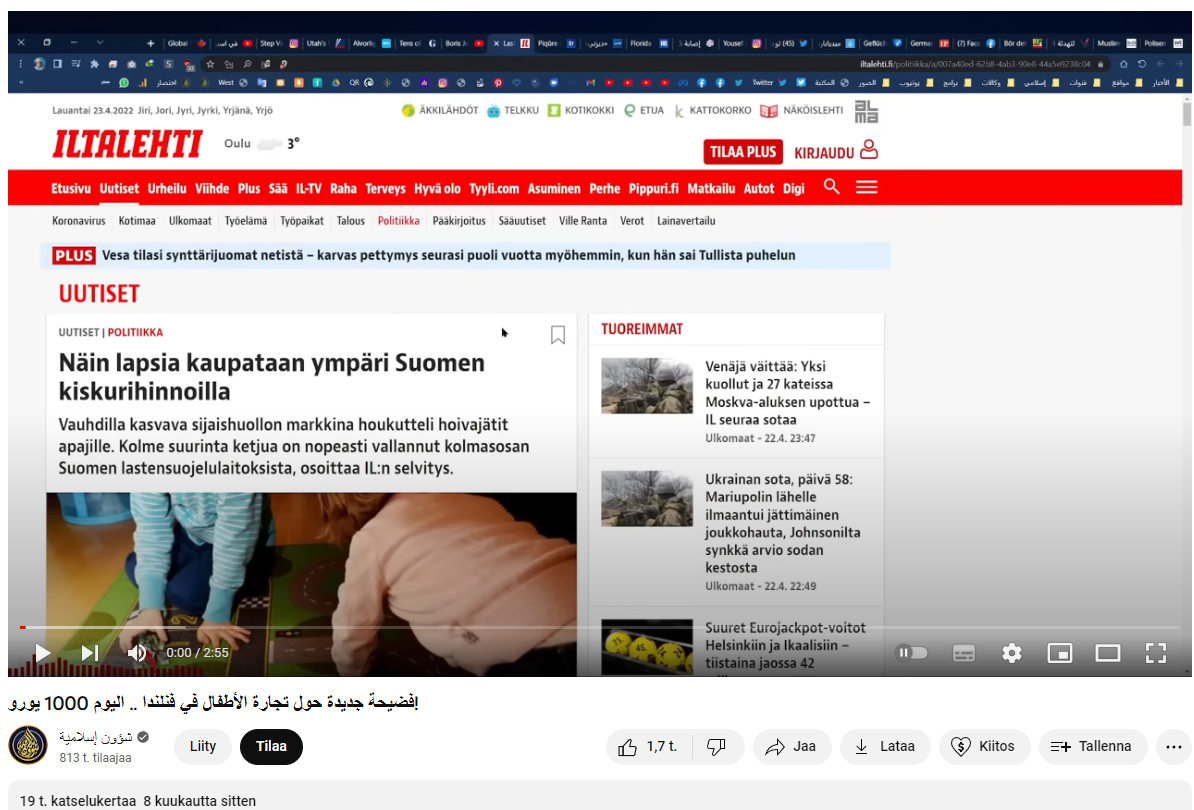Screen dimensions: 1194x810
Task: Bookmark the article with the bookmark icon
Action: (x=557, y=335)
